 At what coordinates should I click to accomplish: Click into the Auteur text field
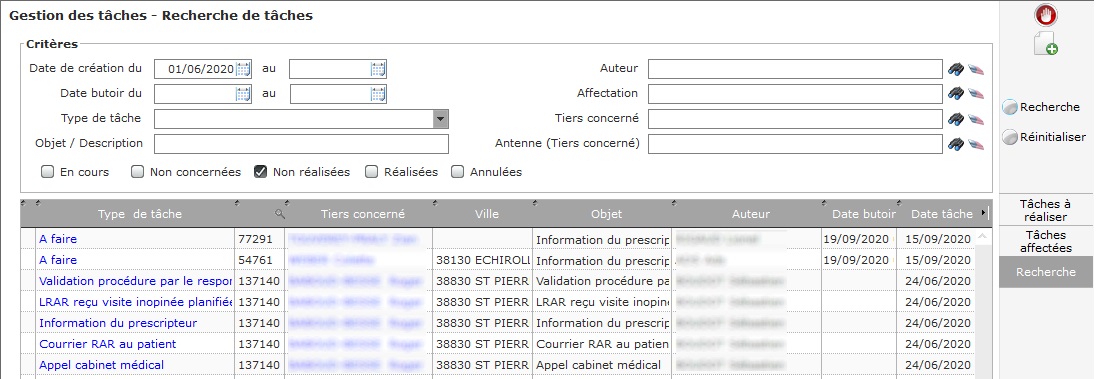tap(795, 69)
